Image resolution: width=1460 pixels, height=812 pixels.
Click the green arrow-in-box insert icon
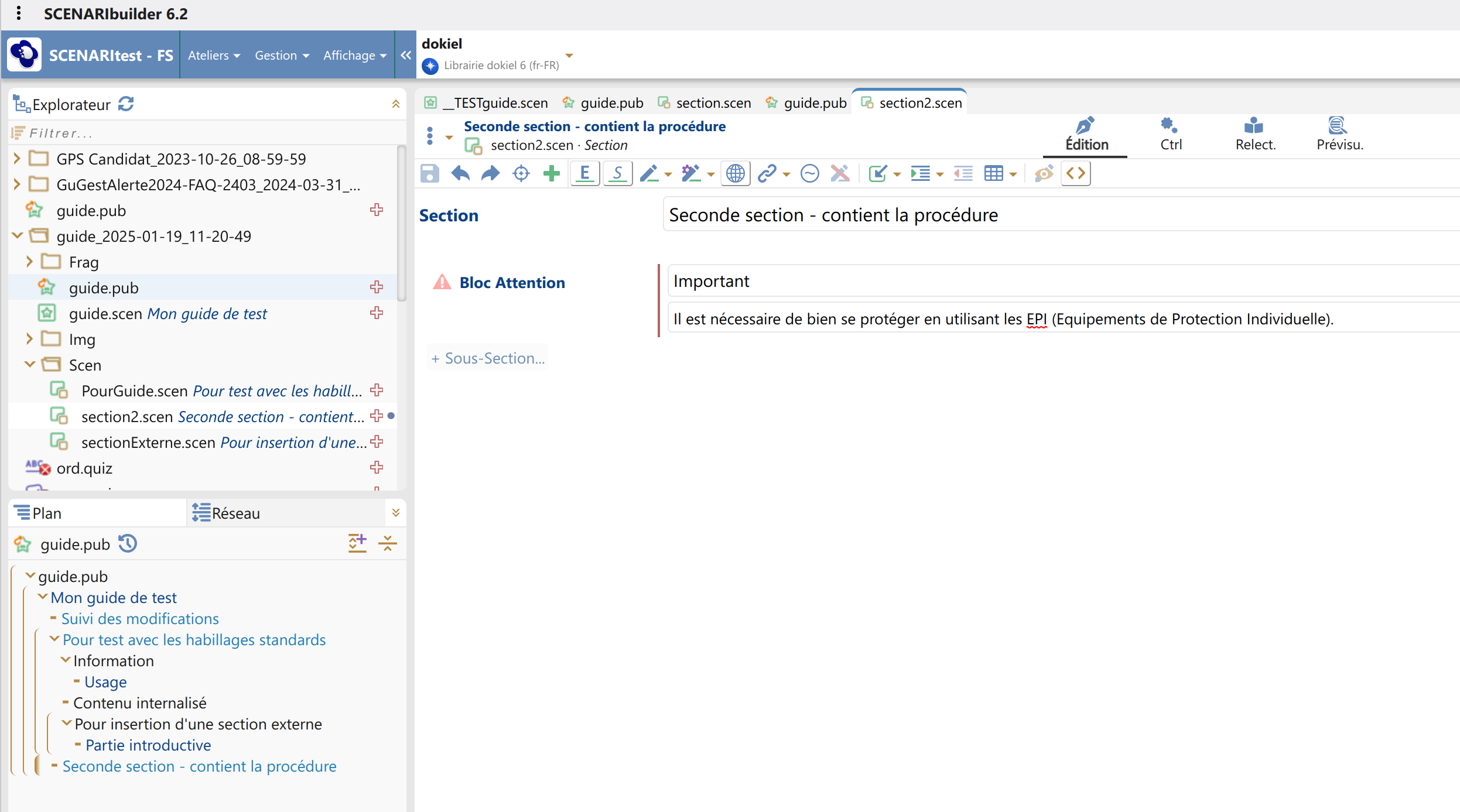pos(877,174)
